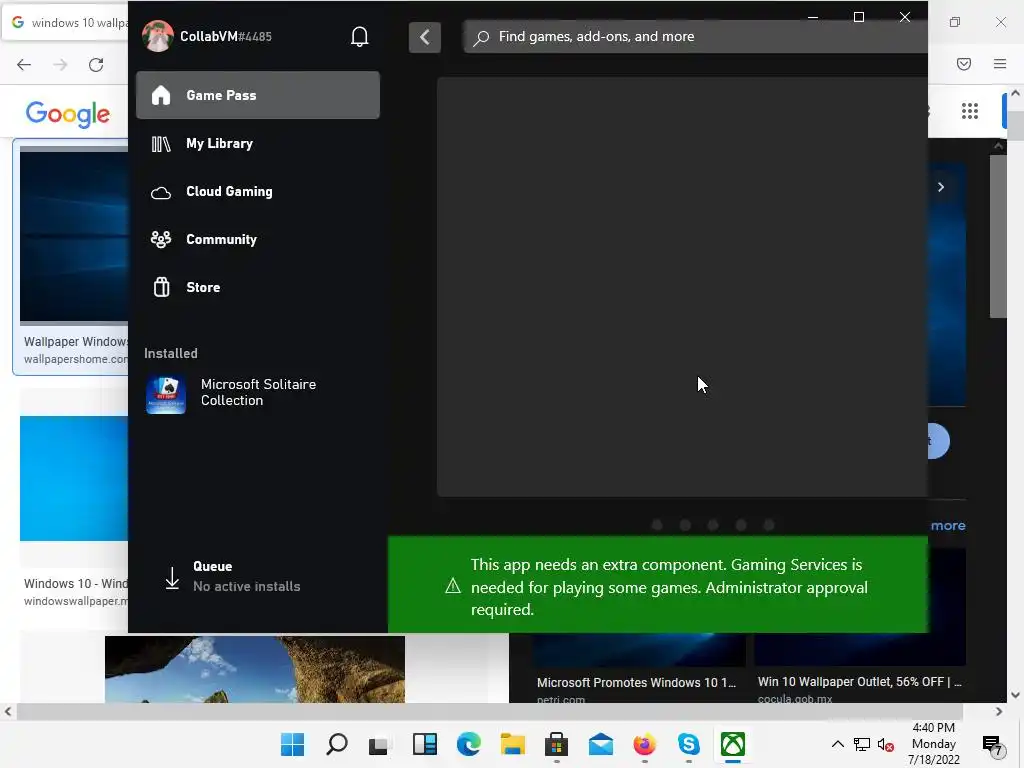The height and width of the screenshot is (768, 1024).
Task: Open the notifications bell in Xbox app
Action: point(359,37)
